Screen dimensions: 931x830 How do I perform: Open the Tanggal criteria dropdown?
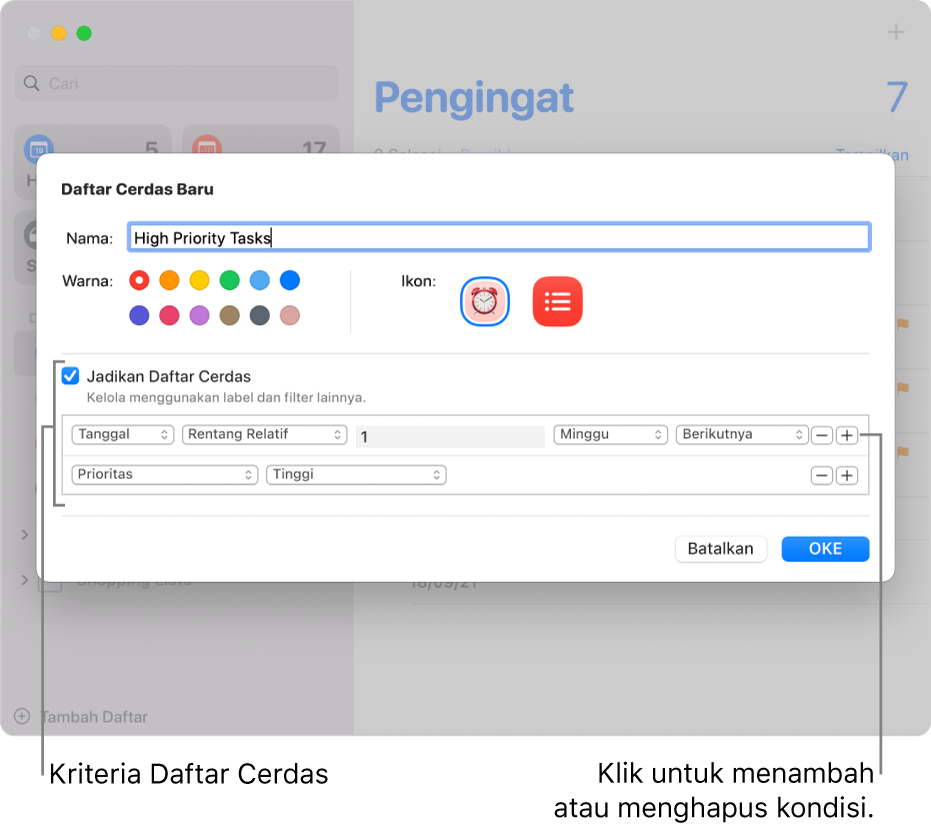point(123,434)
